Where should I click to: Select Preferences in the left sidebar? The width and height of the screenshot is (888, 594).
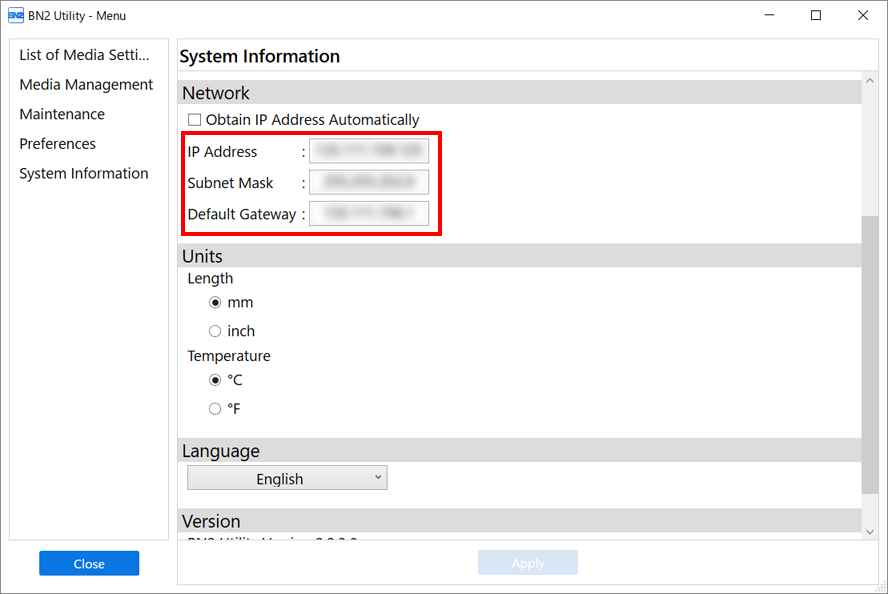58,144
